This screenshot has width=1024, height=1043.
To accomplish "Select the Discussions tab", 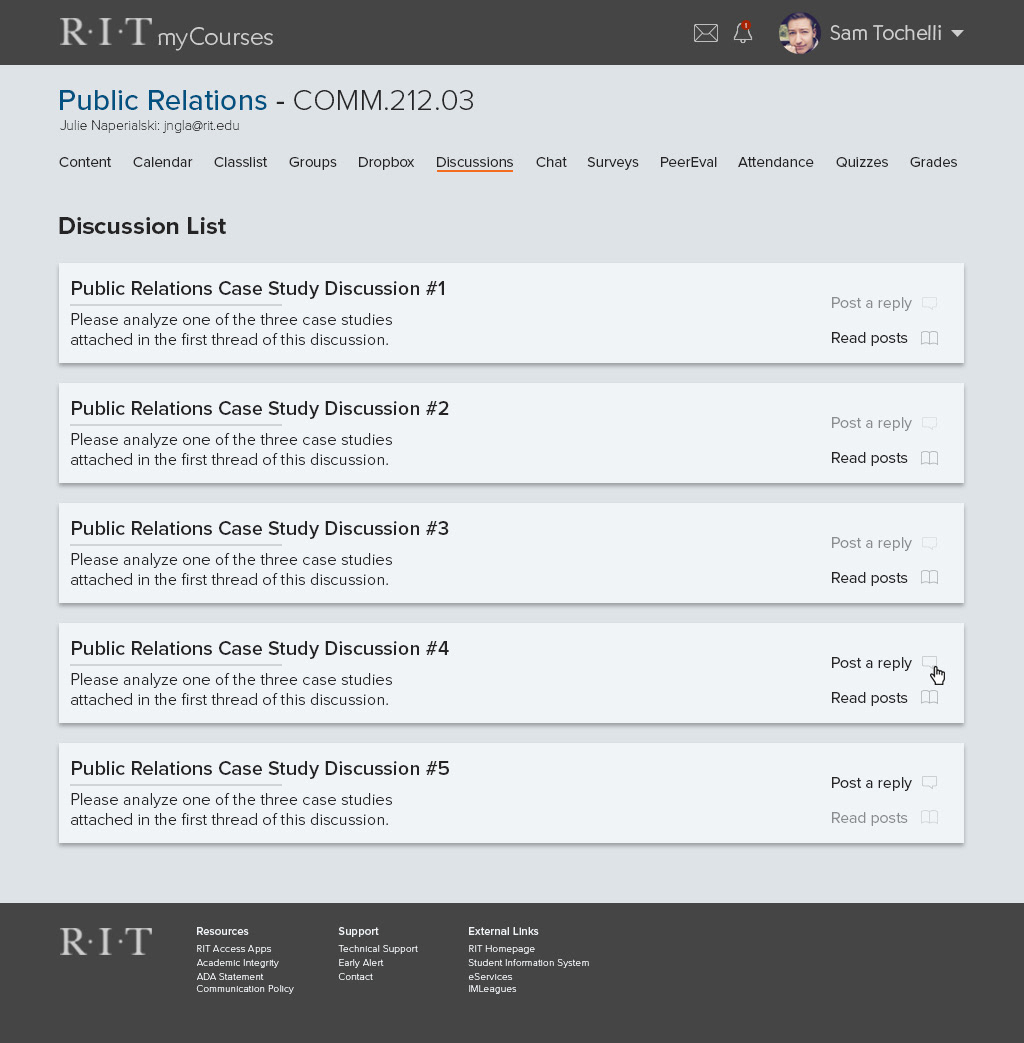I will pyautogui.click(x=474, y=162).
